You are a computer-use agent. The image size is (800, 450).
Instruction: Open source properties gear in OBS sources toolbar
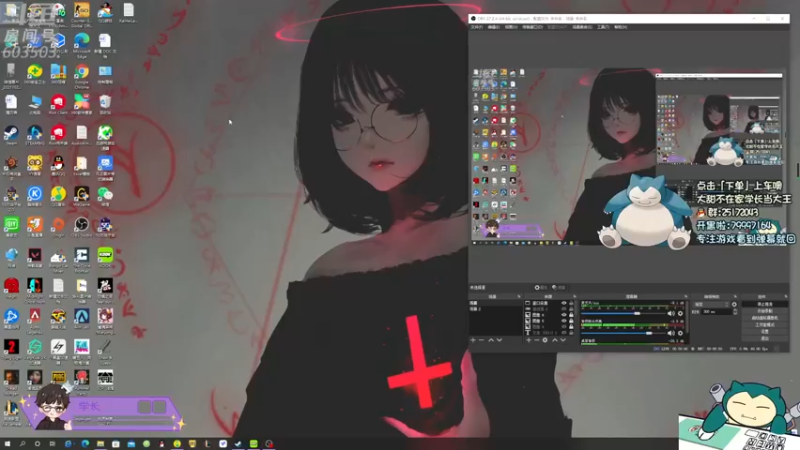tap(545, 340)
